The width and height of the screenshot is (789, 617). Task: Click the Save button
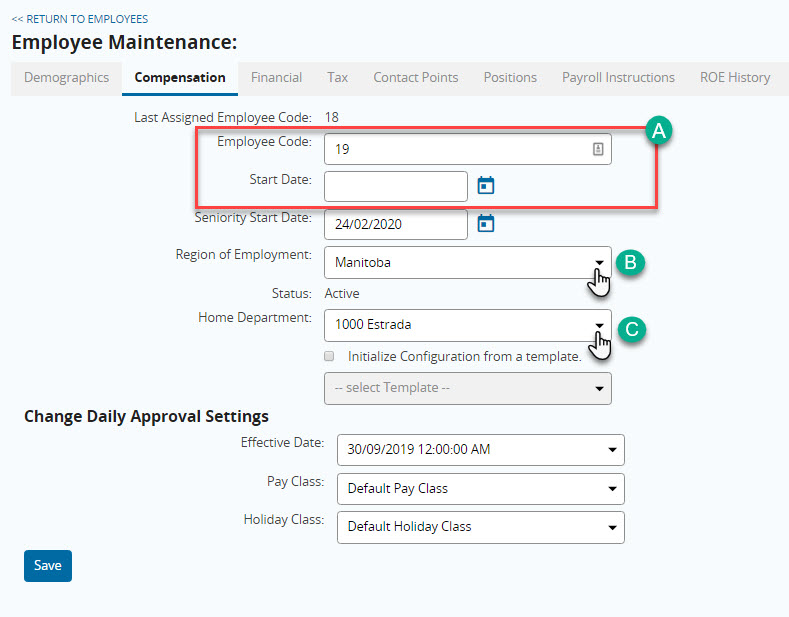pyautogui.click(x=48, y=566)
